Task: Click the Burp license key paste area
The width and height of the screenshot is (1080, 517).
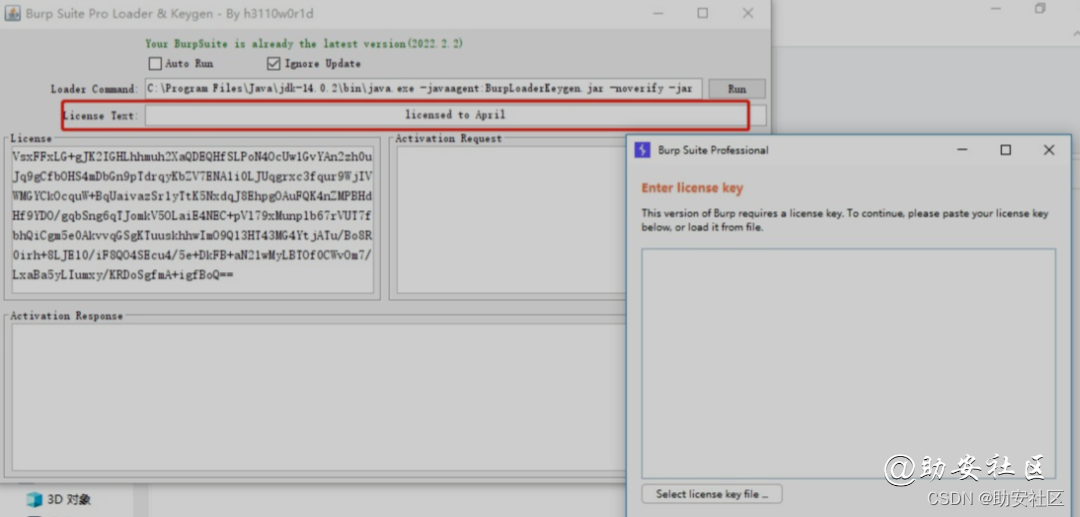Action: (849, 363)
